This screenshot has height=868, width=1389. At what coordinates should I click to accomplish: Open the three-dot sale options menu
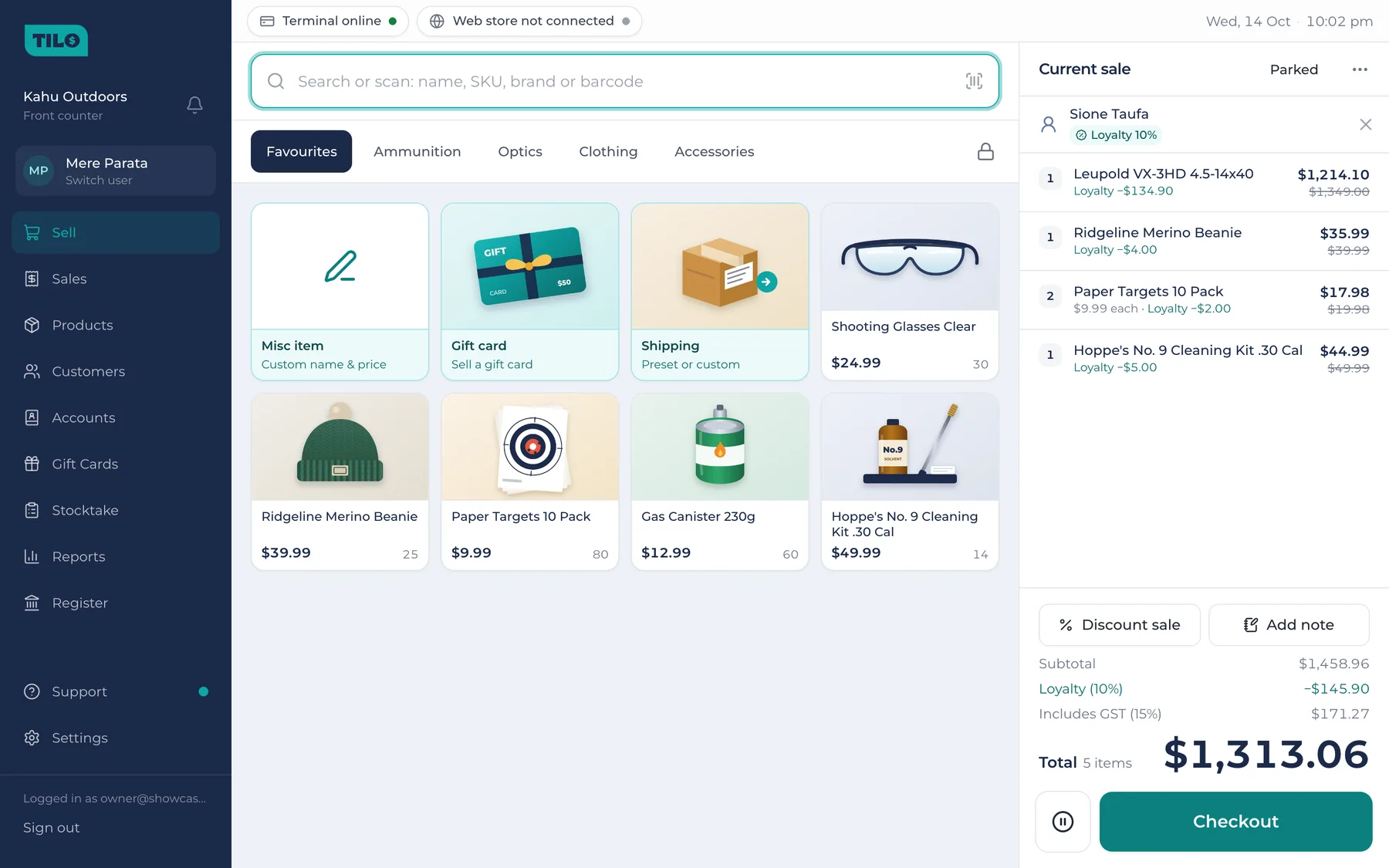[1360, 69]
